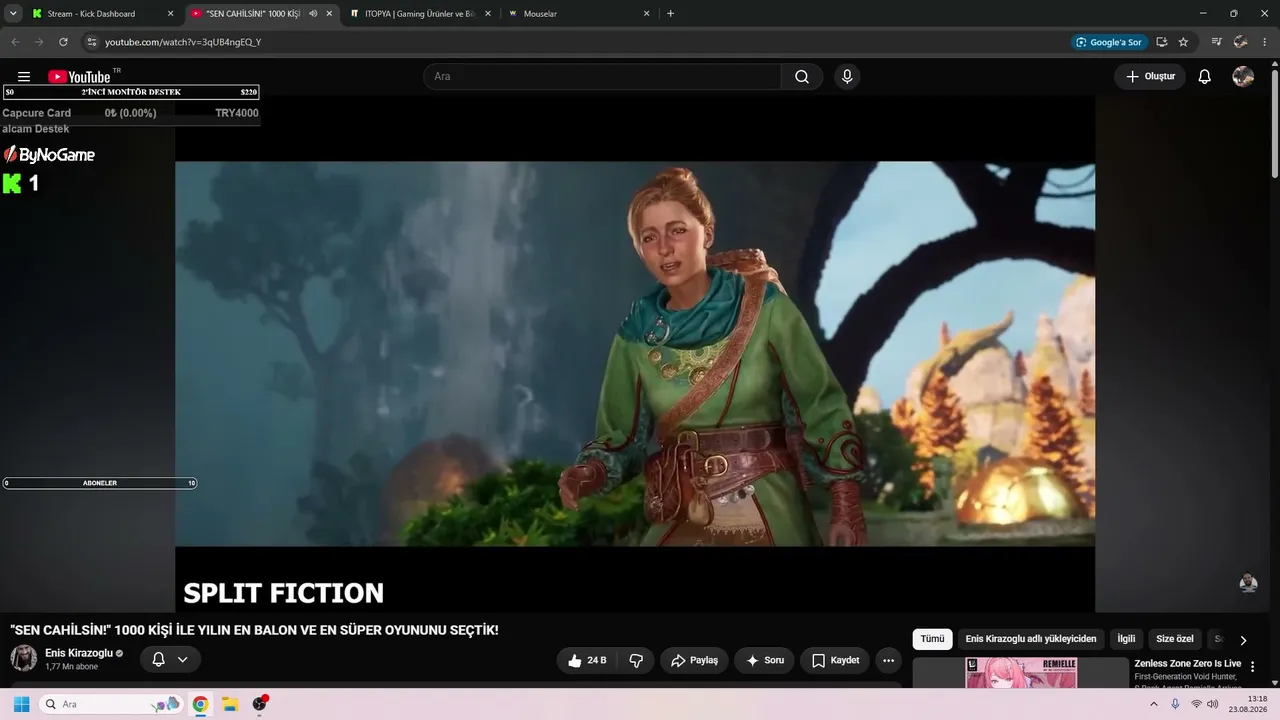Focus the Windows taskbar search box
This screenshot has height=720, width=1280.
point(111,704)
